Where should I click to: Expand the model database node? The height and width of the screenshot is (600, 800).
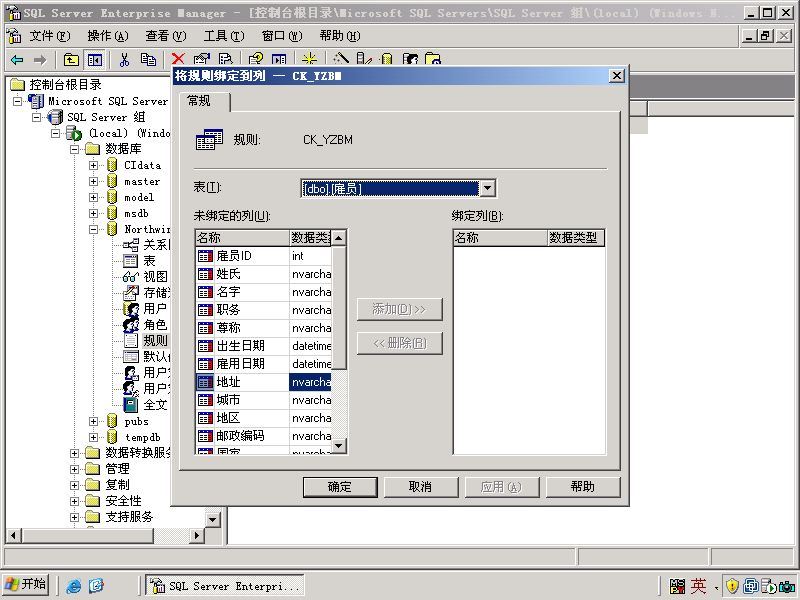click(x=93, y=197)
